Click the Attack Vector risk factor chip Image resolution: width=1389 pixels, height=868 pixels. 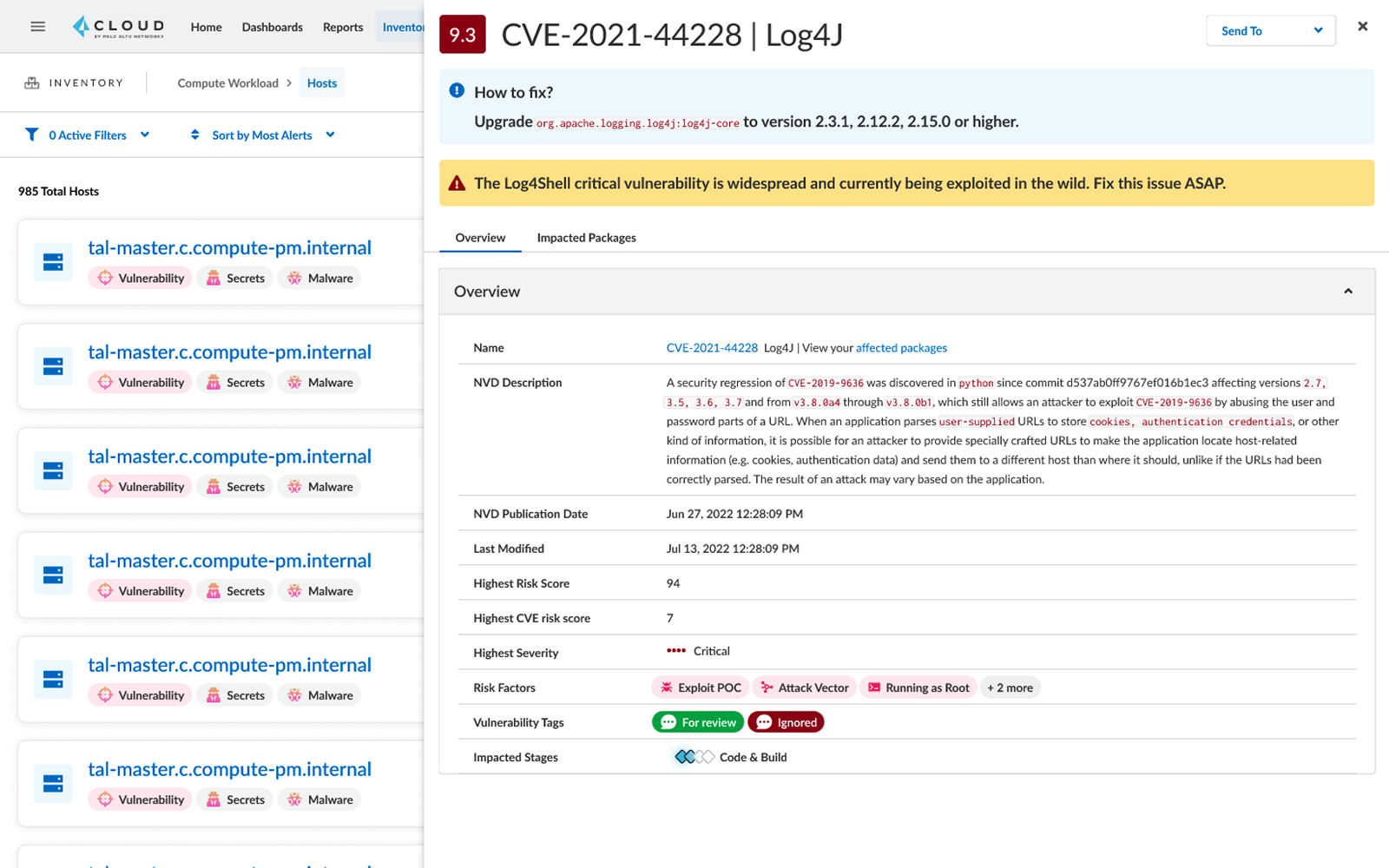805,687
